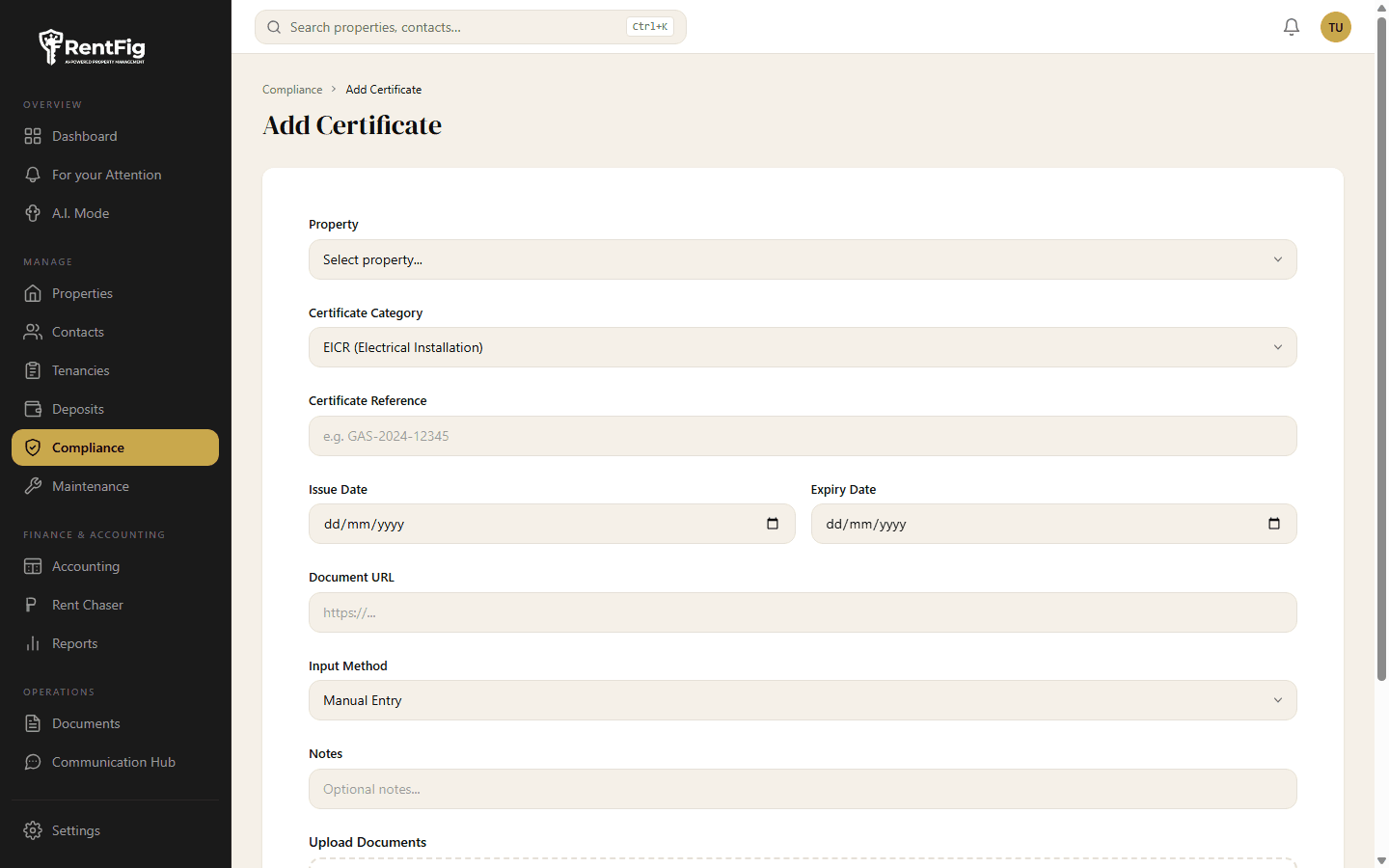The image size is (1389, 868).
Task: Click the Documents file icon
Action: click(x=33, y=723)
